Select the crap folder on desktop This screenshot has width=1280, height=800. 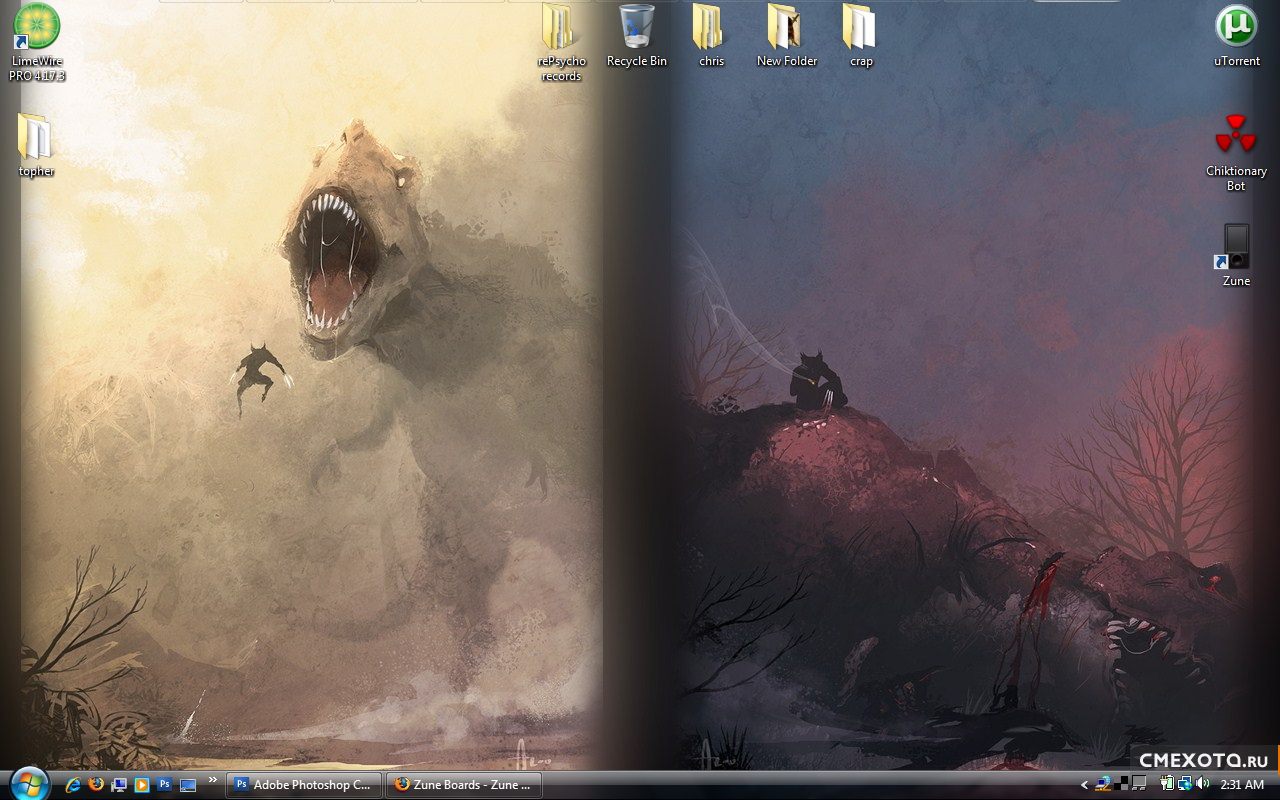pos(861,28)
